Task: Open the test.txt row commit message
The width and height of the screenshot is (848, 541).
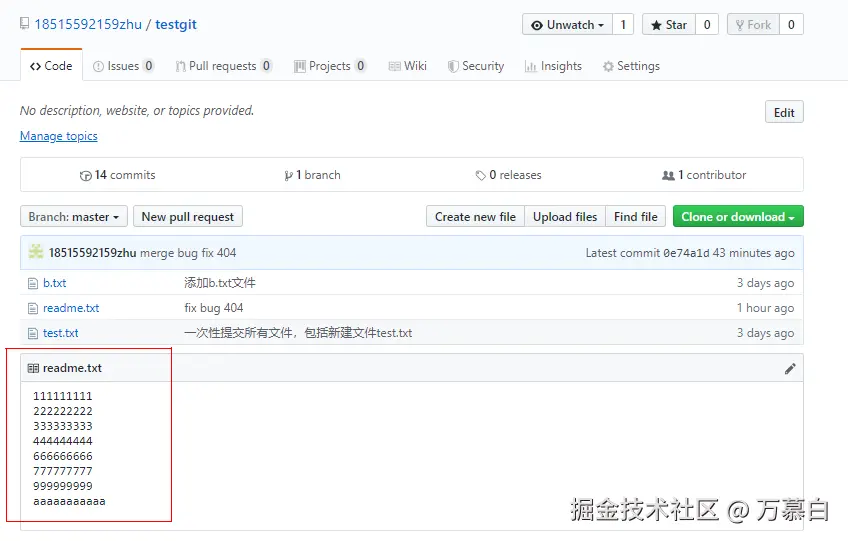Action: (298, 333)
